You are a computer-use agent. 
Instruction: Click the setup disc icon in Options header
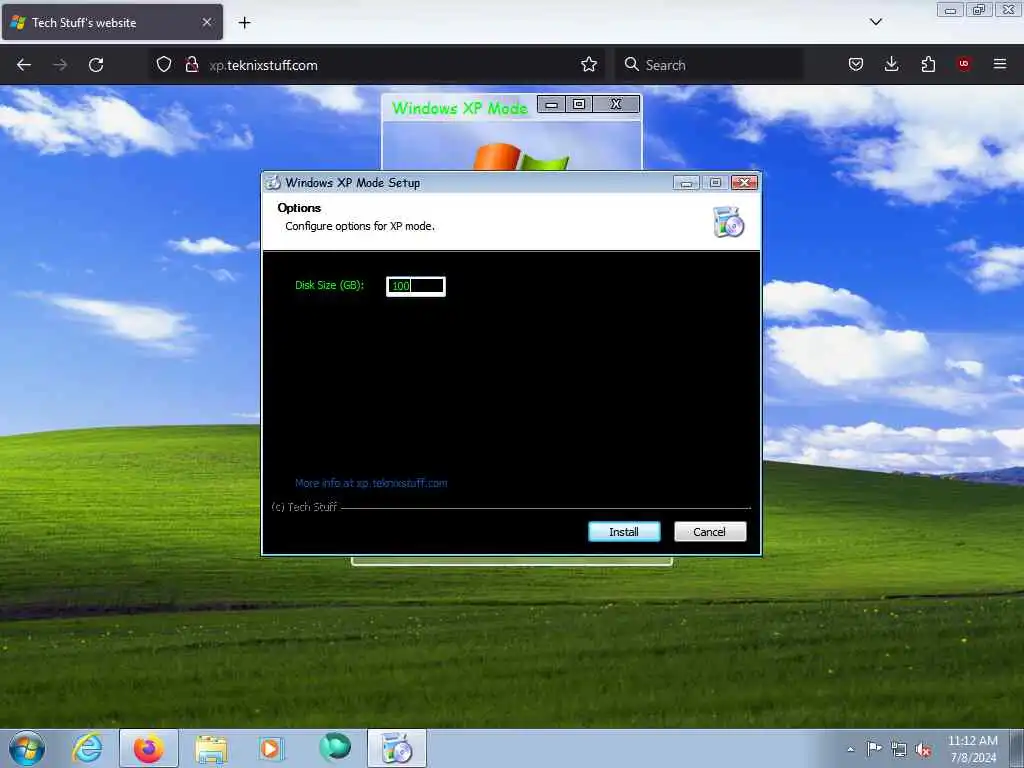[x=729, y=221]
